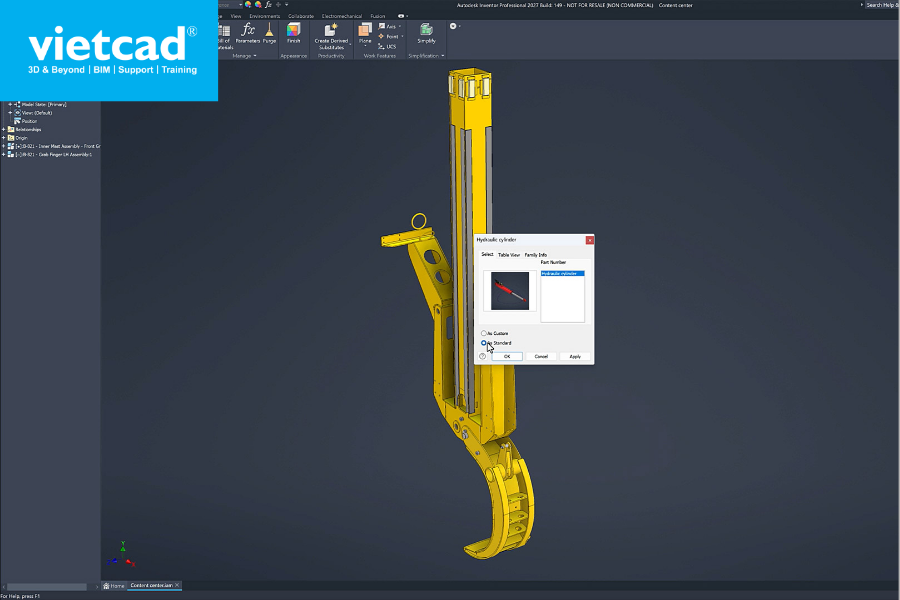Click the View (Default) eye icon
Screen dimensions: 900x600
17,113
